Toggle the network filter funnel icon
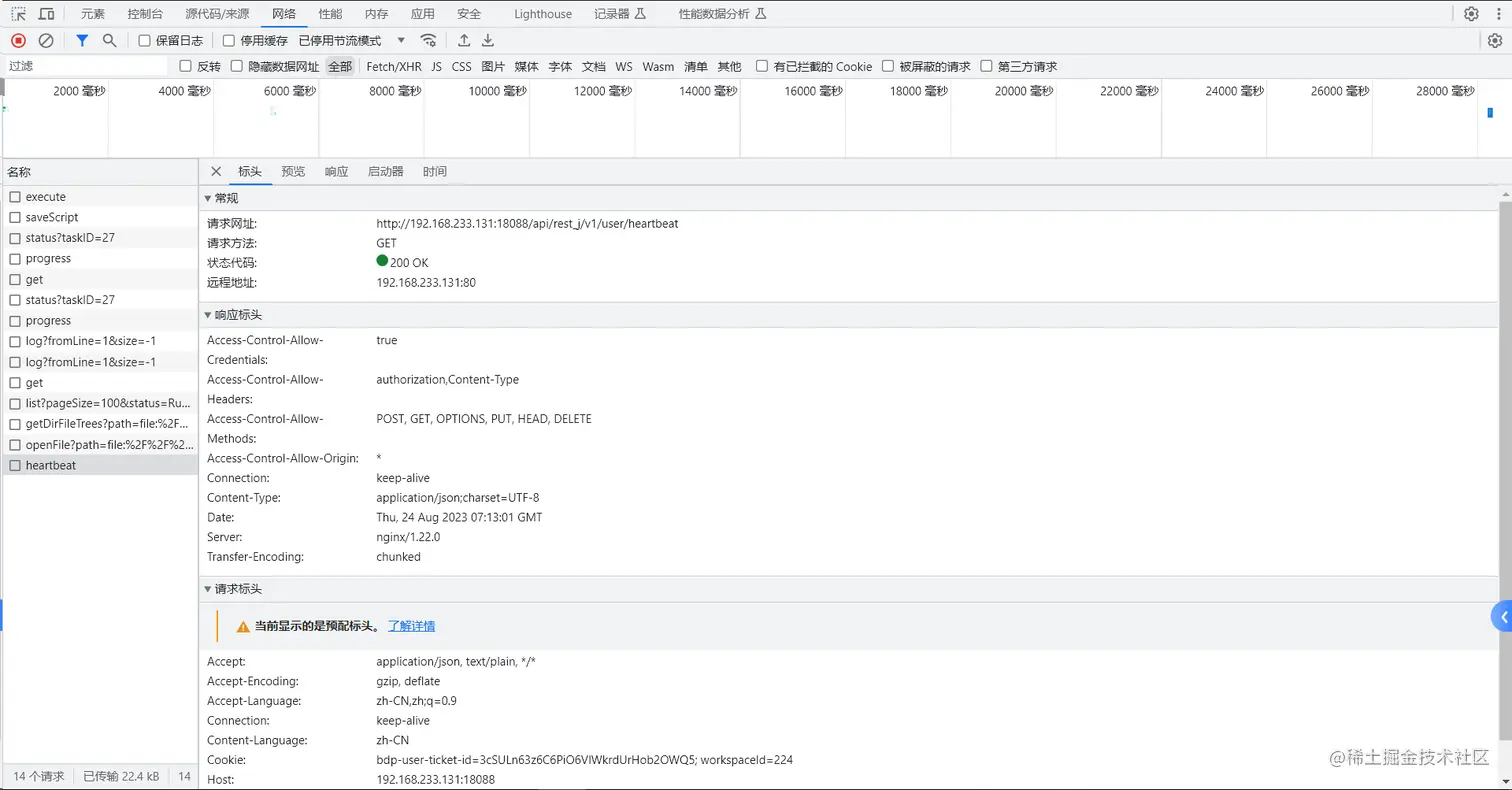Image resolution: width=1512 pixels, height=790 pixels. coord(82,40)
